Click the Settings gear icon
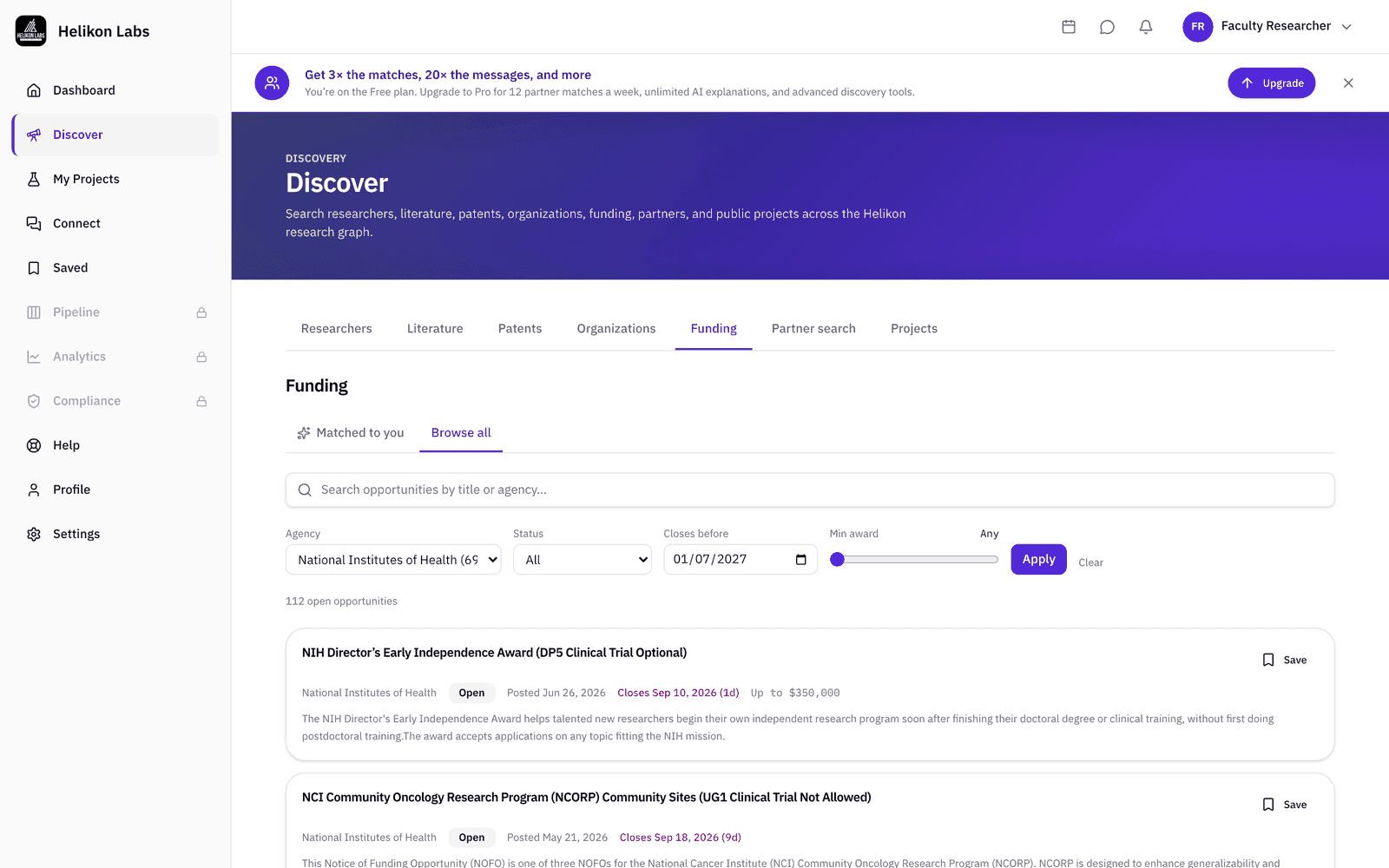1389x868 pixels. coord(34,534)
